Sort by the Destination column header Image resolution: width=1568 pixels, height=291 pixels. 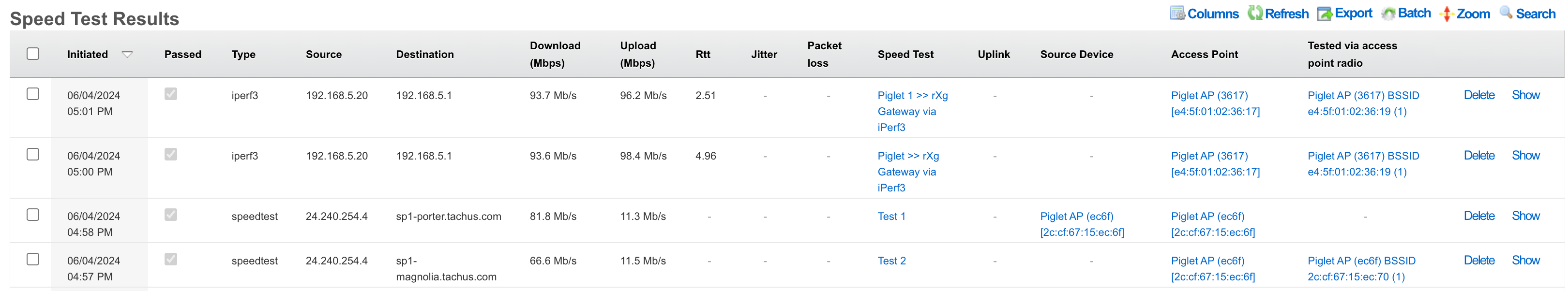pos(424,55)
